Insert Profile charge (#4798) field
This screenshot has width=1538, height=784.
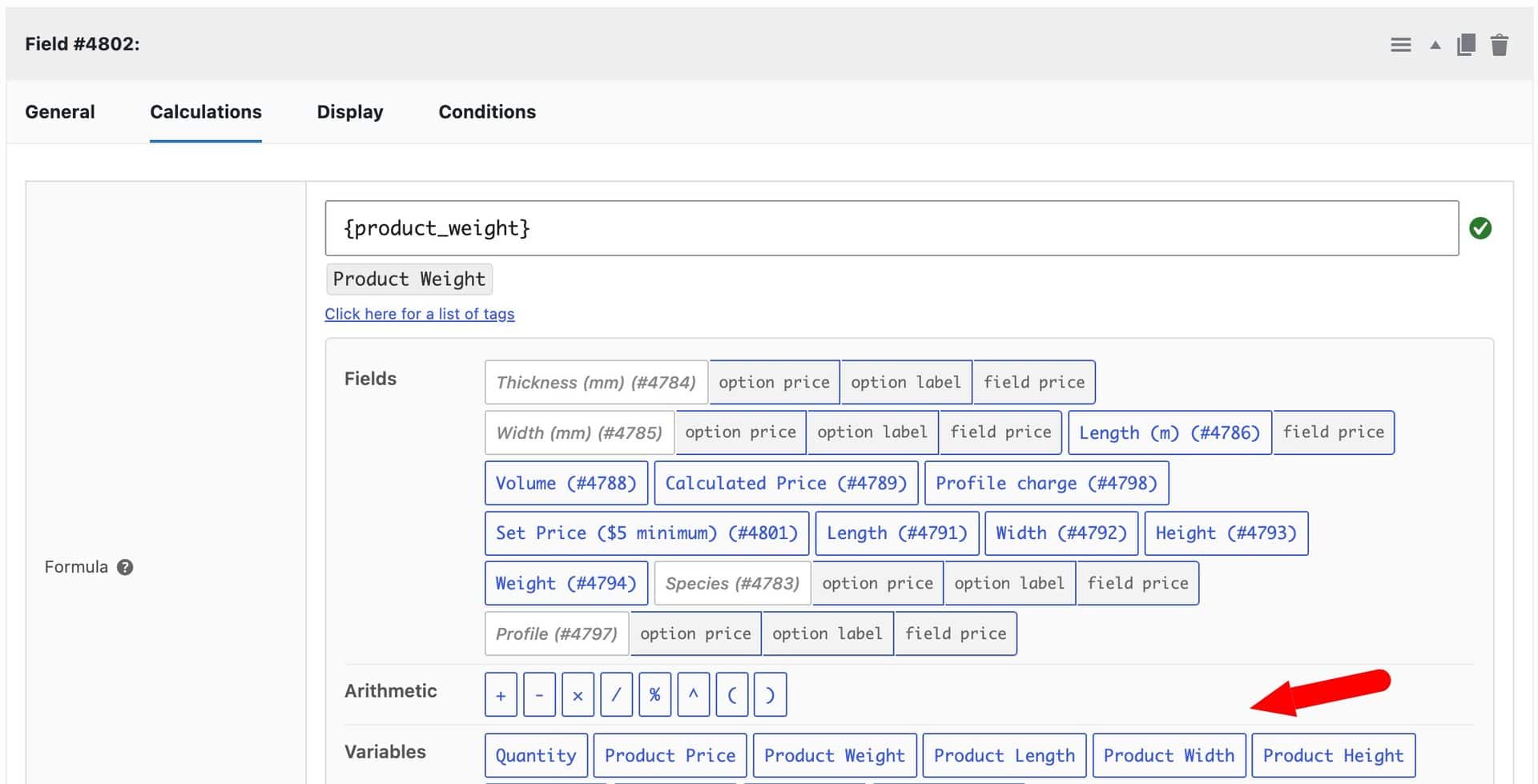click(1046, 483)
